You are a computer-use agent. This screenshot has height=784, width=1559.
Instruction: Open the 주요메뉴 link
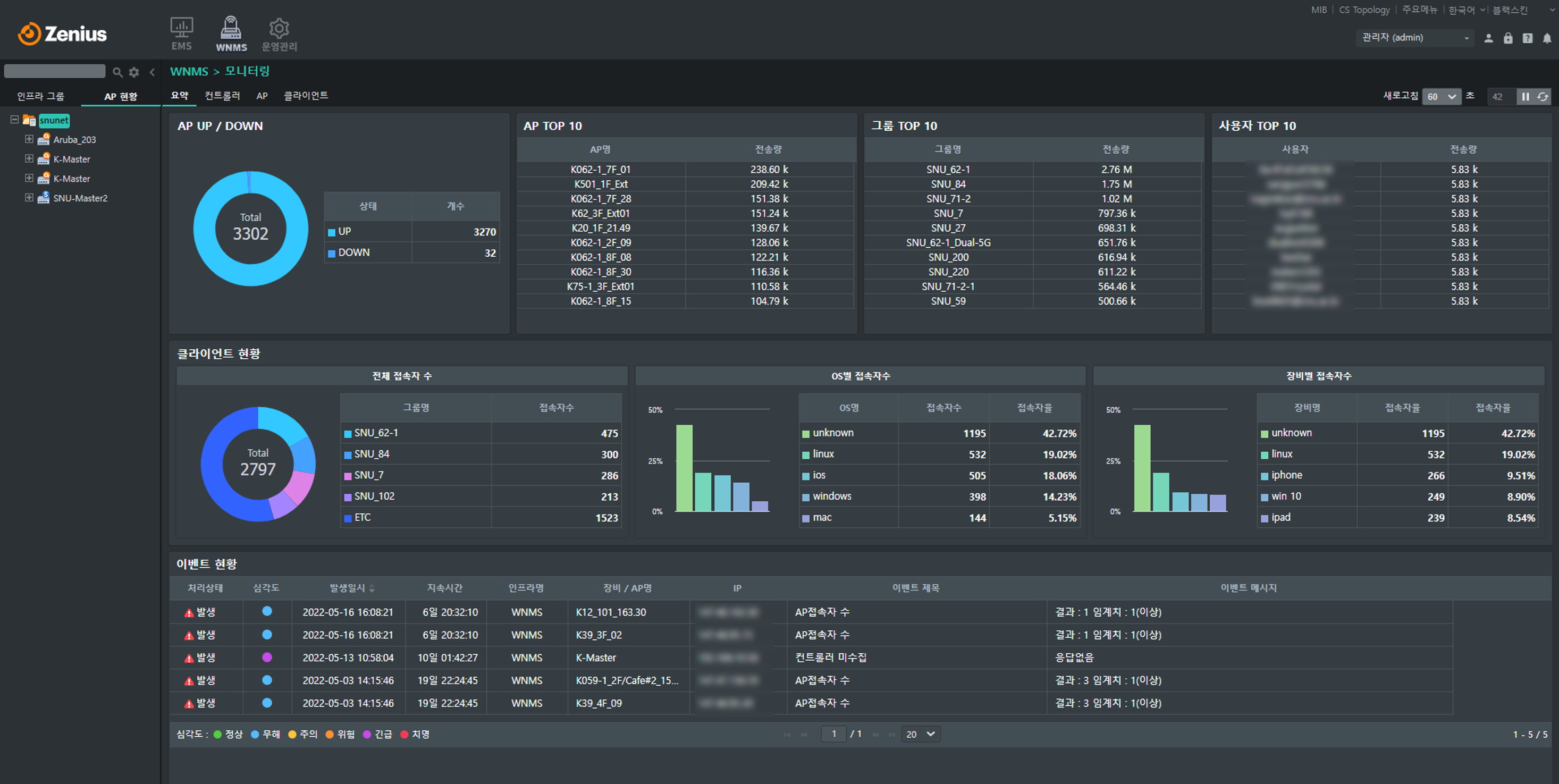[1419, 10]
